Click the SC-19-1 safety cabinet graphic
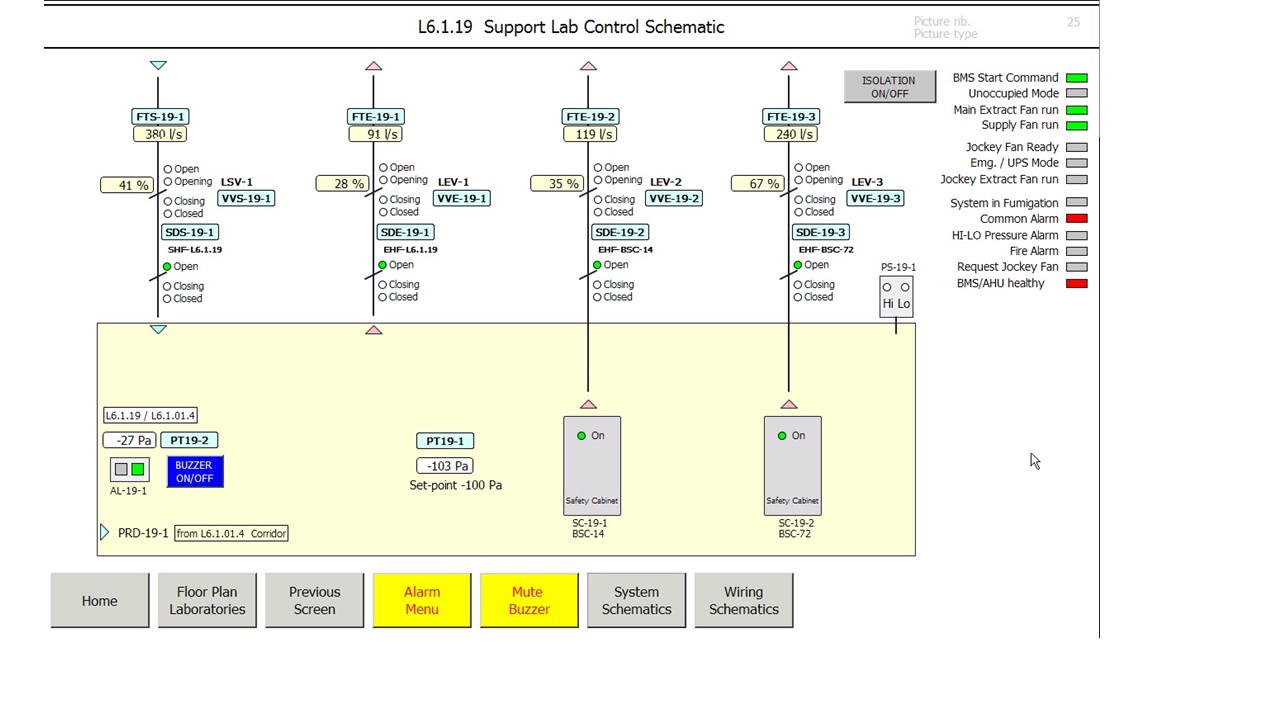This screenshot has width=1280, height=720. (x=592, y=466)
